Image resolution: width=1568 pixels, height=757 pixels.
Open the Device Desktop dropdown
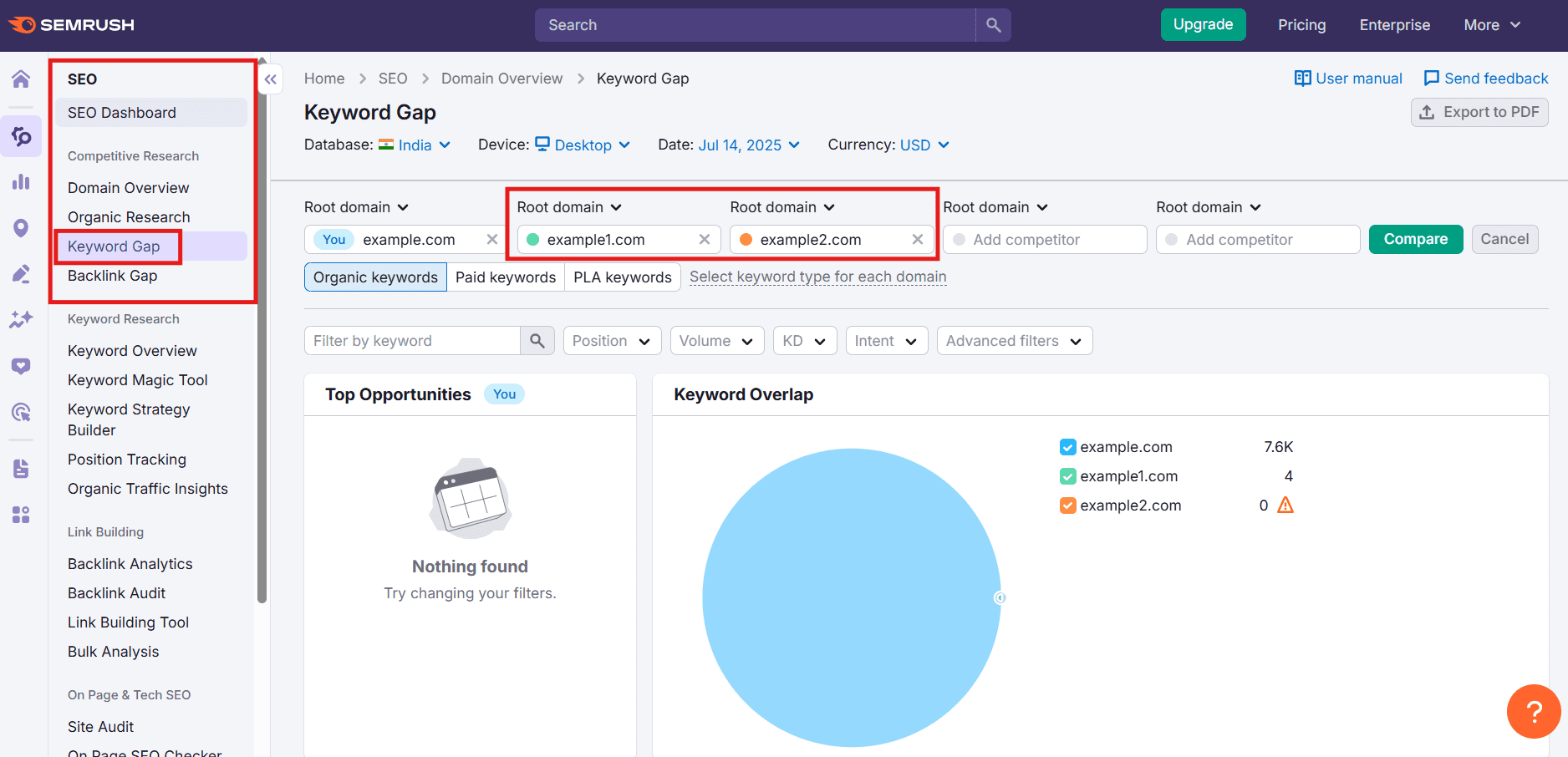583,145
